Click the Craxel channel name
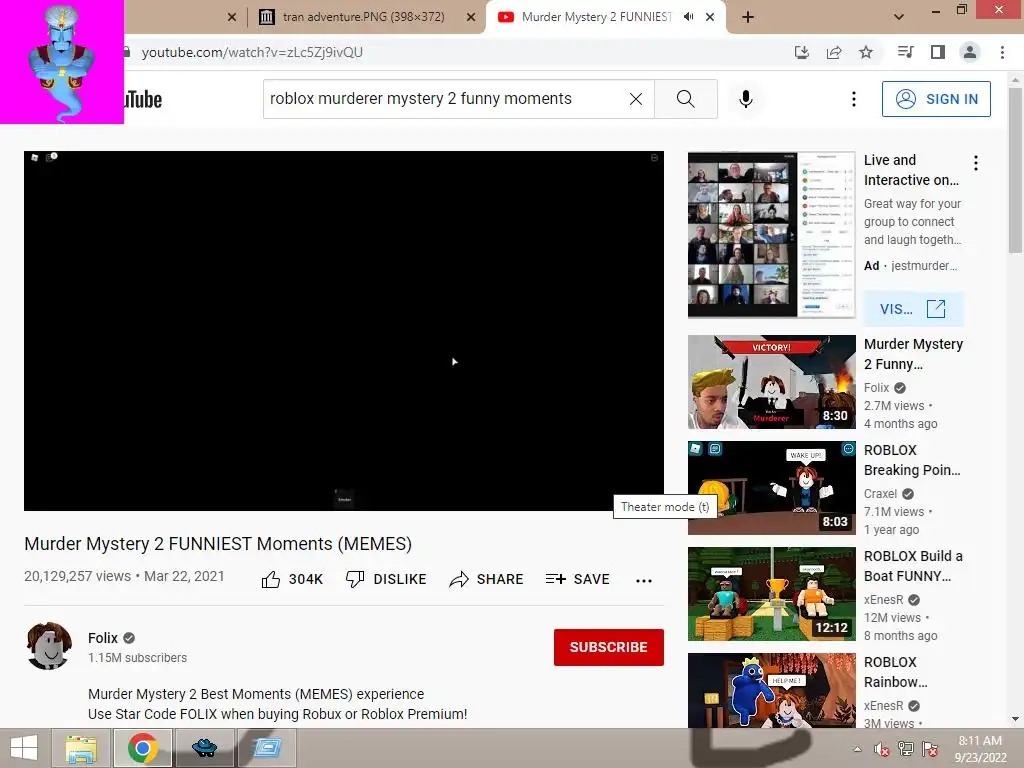Image resolution: width=1024 pixels, height=768 pixels. click(x=880, y=494)
